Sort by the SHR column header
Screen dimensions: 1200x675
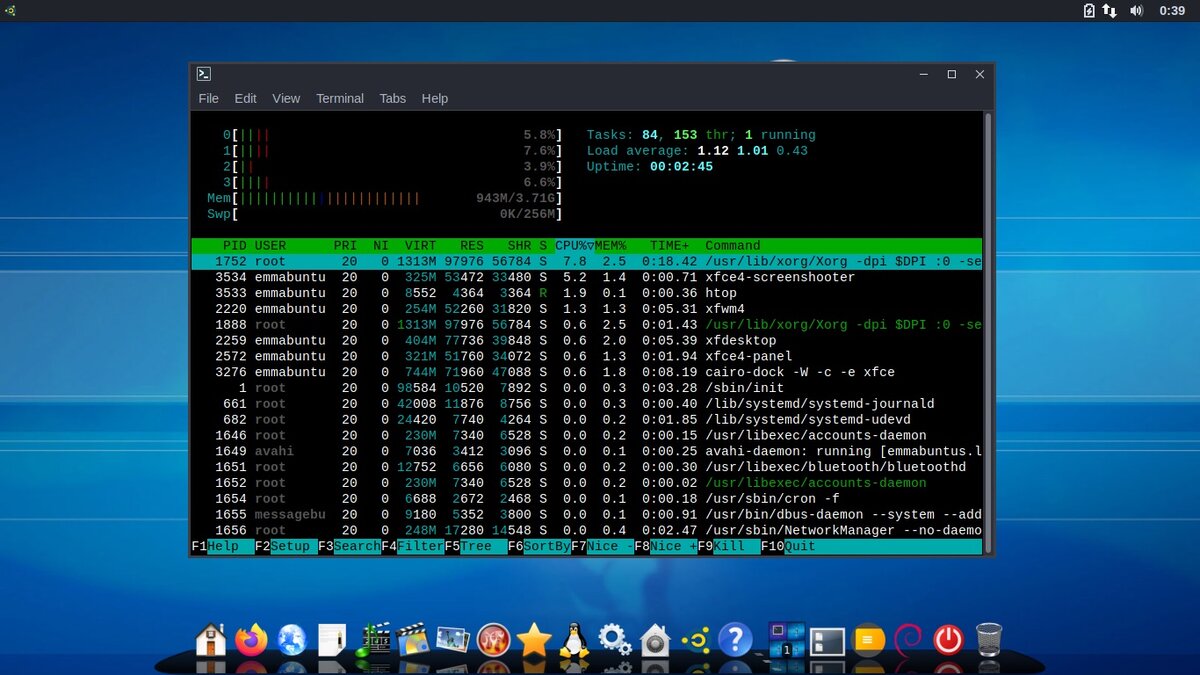tap(519, 246)
